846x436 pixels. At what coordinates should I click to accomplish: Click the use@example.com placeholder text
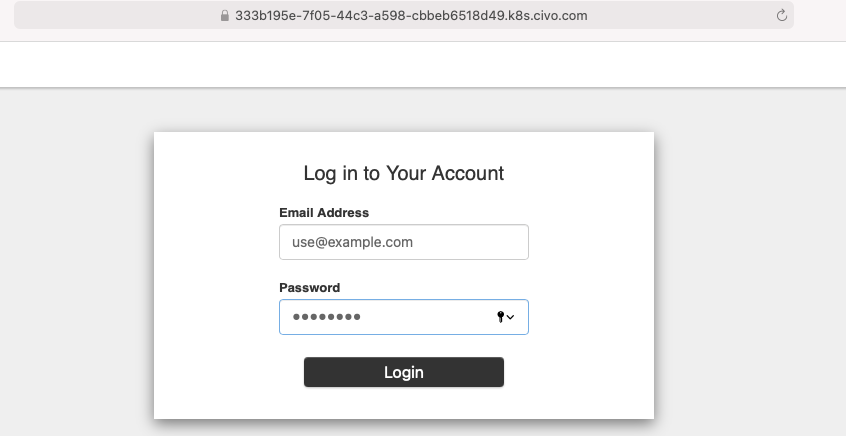[x=352, y=242]
